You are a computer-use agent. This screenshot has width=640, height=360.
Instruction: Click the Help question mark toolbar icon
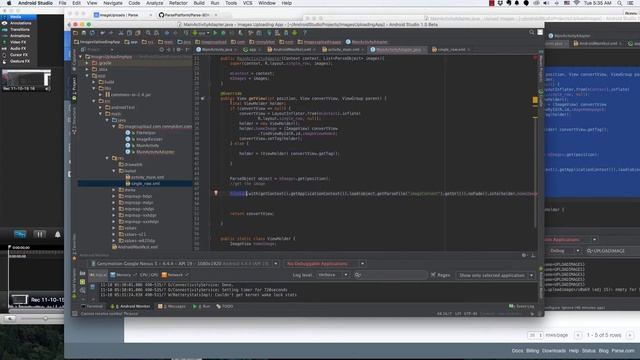pyautogui.click(x=304, y=33)
